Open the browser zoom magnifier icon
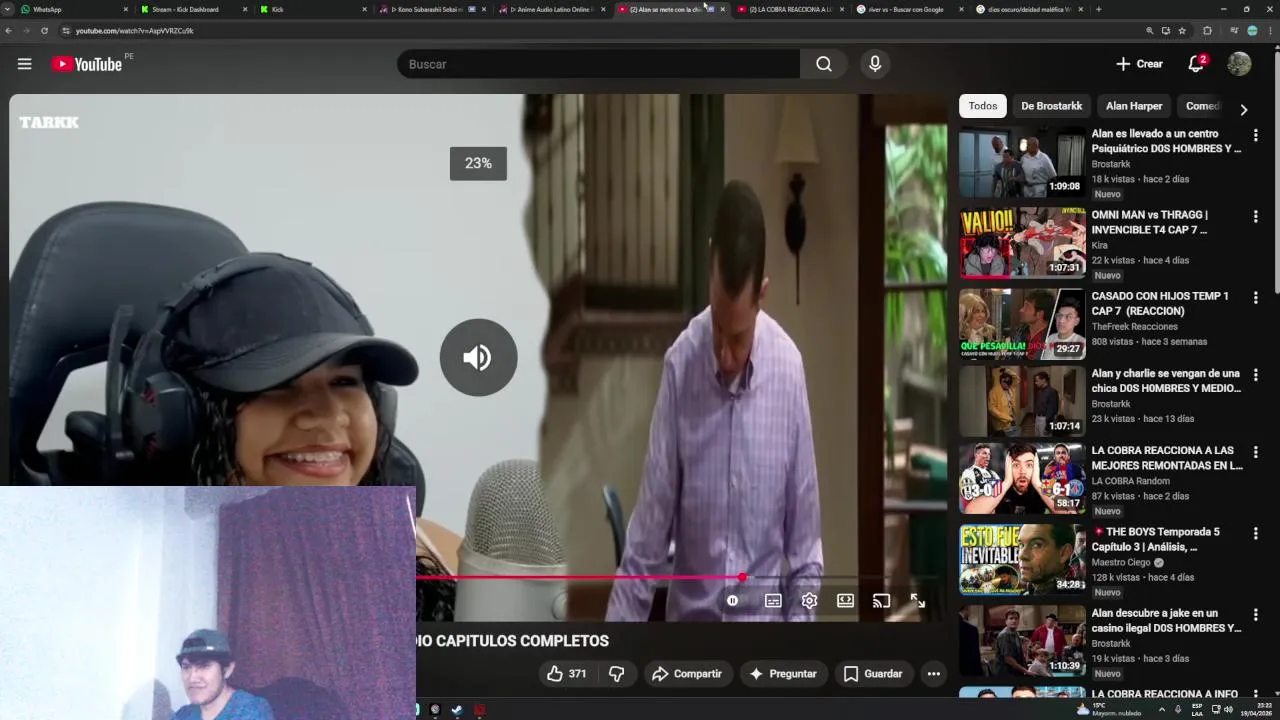The image size is (1280, 720). [x=1150, y=31]
